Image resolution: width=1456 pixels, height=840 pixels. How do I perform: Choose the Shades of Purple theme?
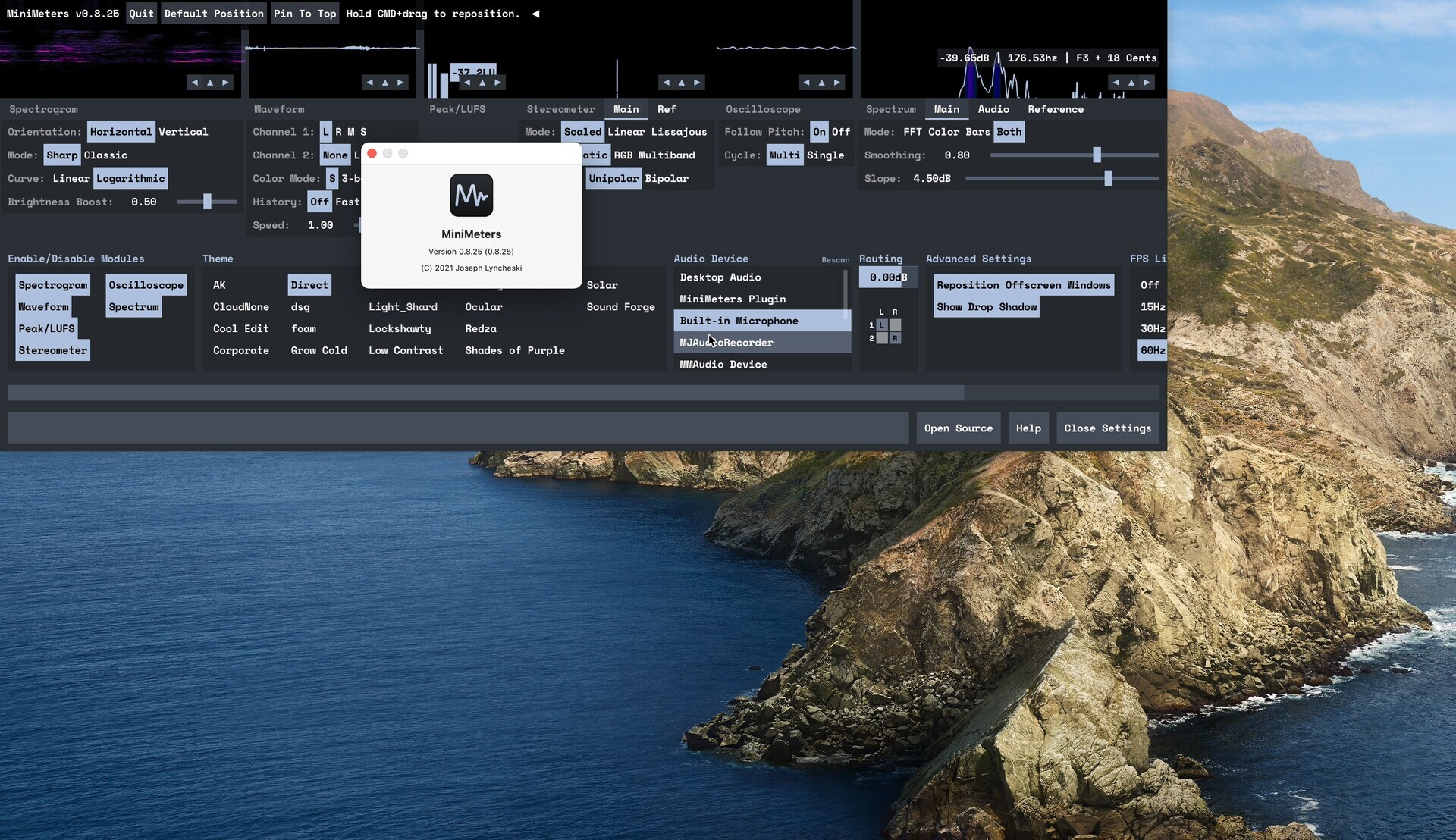[514, 351]
